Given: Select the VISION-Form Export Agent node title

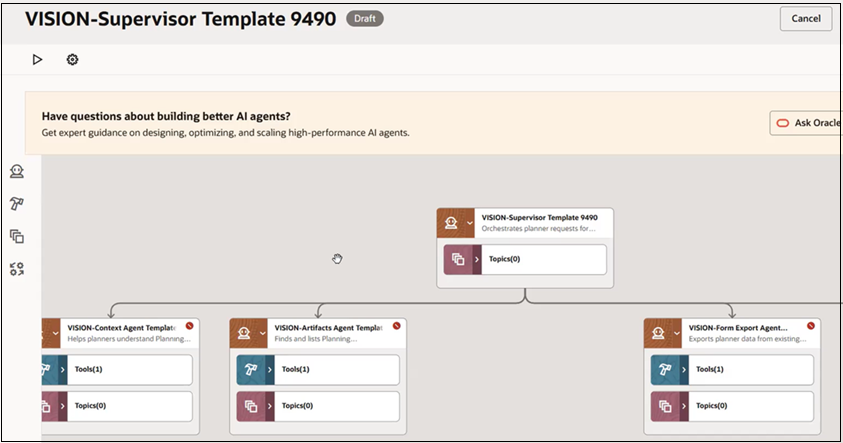Looking at the screenshot, I should [738, 327].
